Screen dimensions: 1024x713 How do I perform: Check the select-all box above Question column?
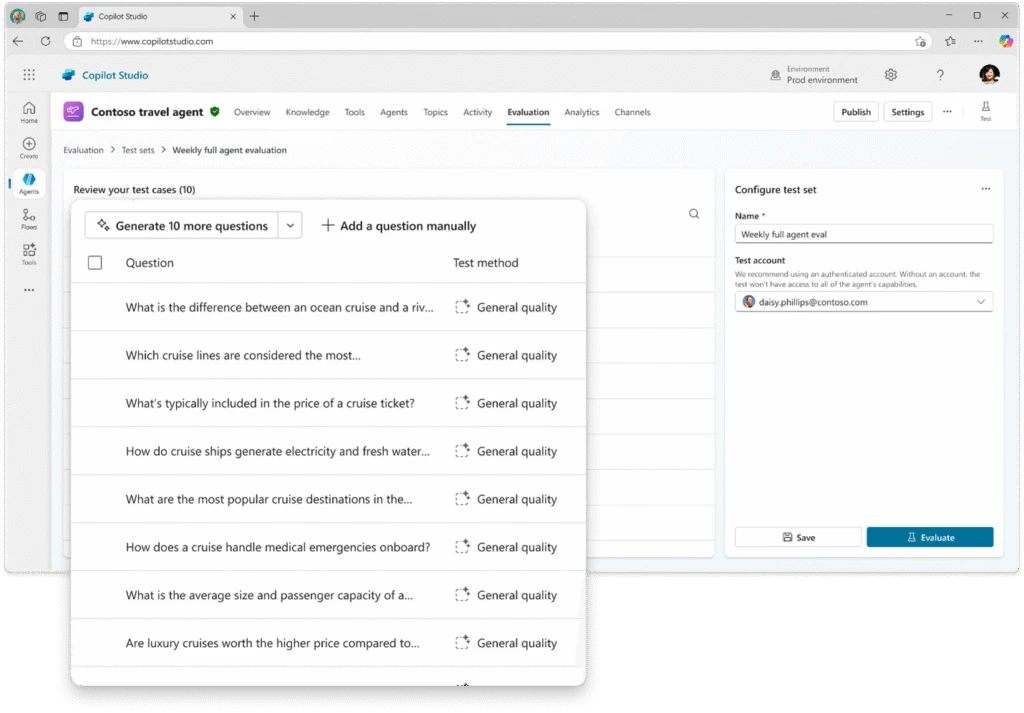point(95,262)
